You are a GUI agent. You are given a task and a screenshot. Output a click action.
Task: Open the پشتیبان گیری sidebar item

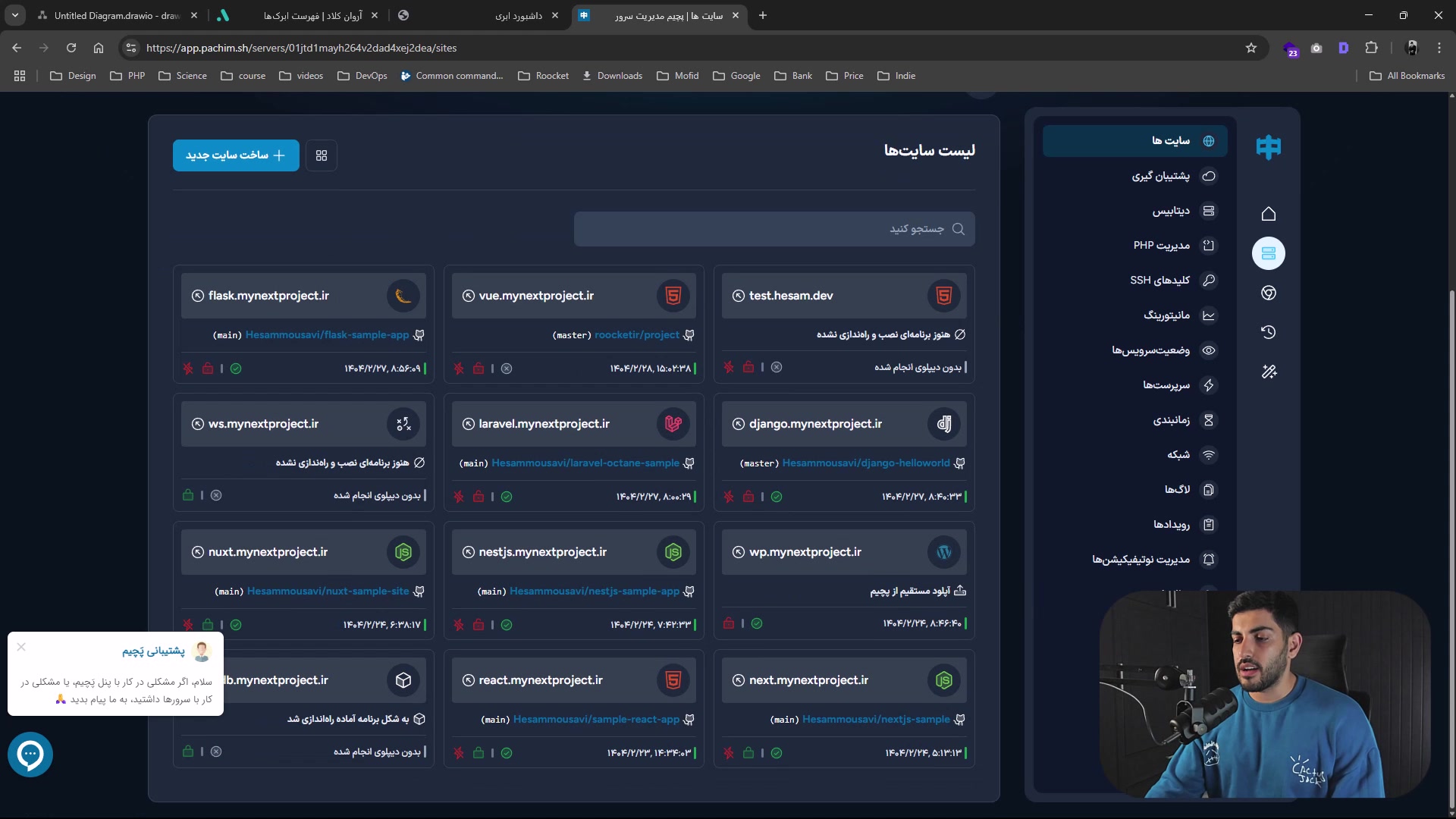(1160, 176)
